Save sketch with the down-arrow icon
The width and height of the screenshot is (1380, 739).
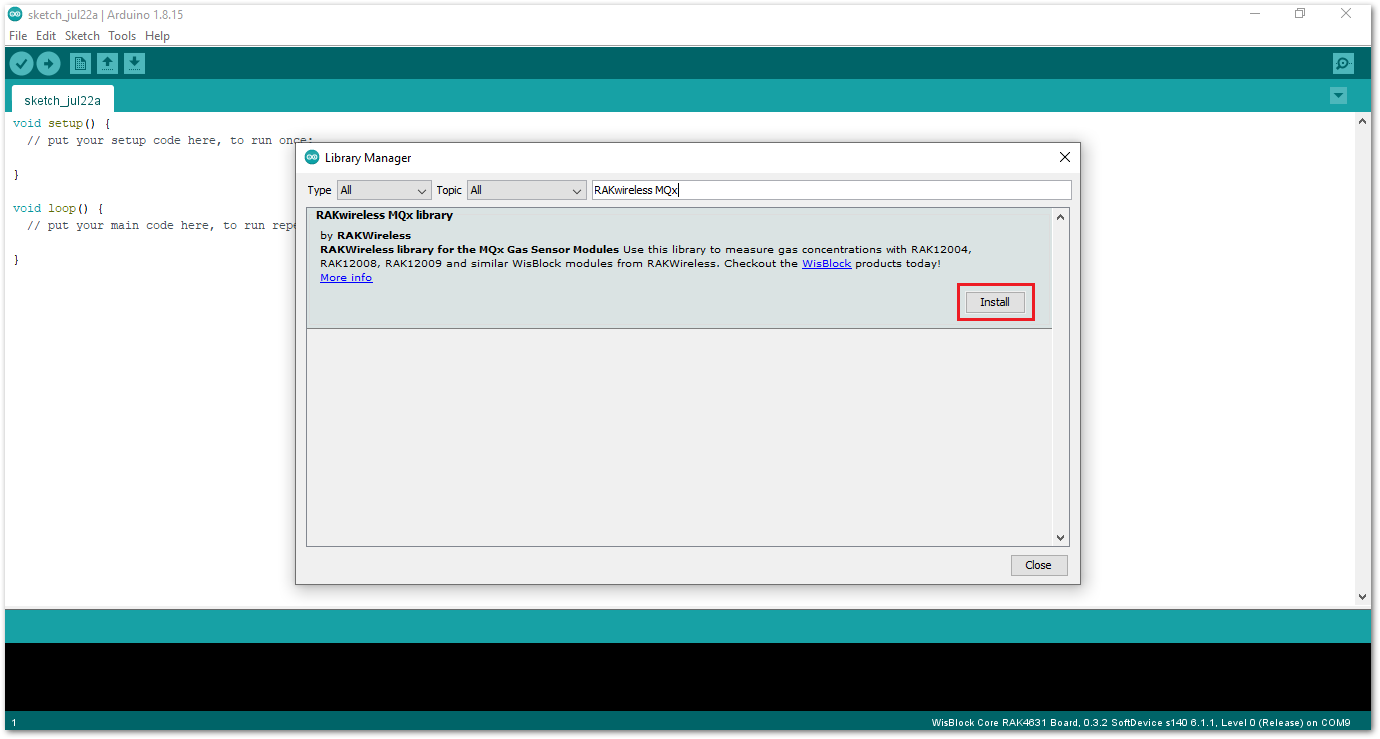(x=134, y=64)
